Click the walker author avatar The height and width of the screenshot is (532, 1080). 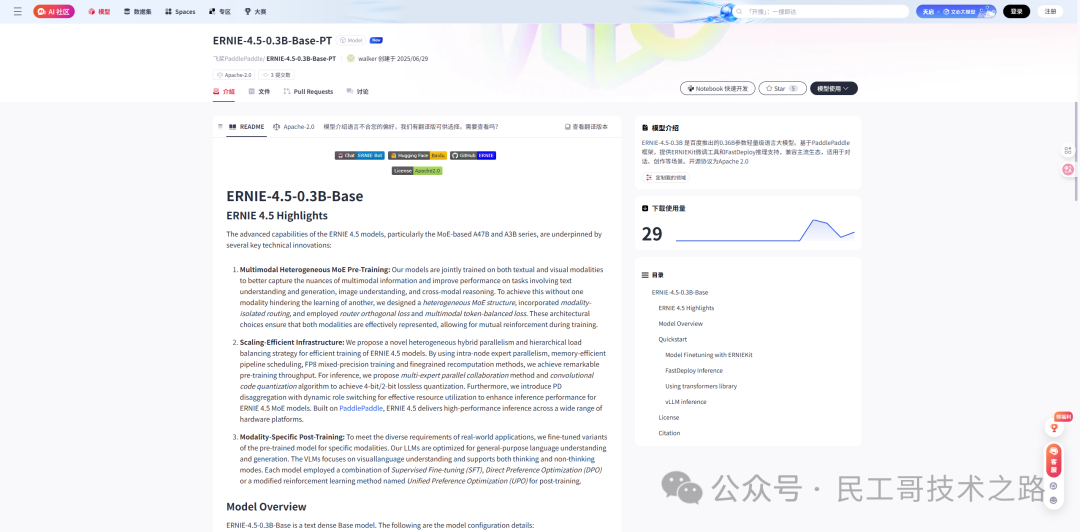tap(351, 59)
